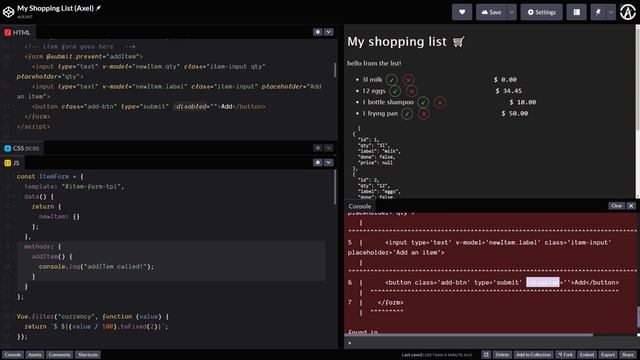Open new window icon in footer
Viewport: 640px width, 360px height.
point(486,355)
